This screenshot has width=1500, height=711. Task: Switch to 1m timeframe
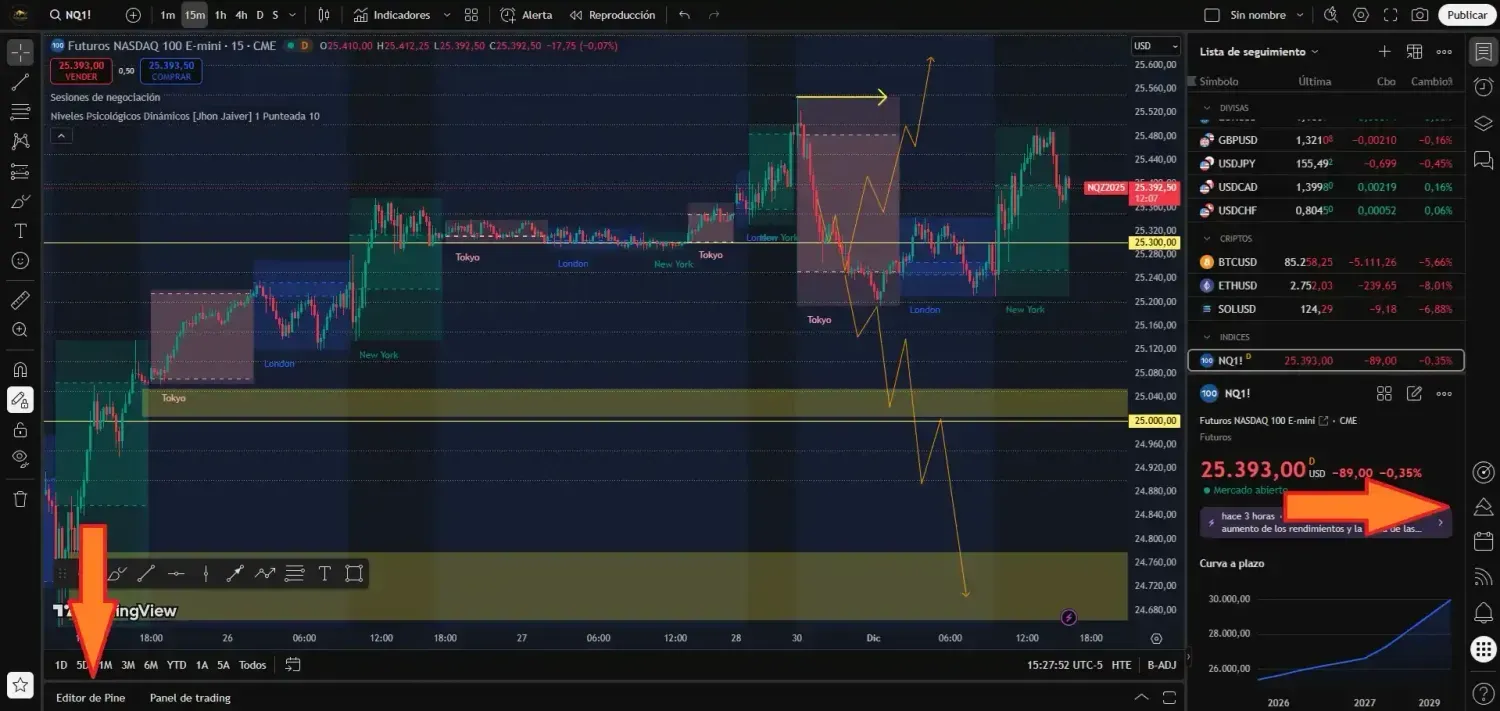(168, 15)
